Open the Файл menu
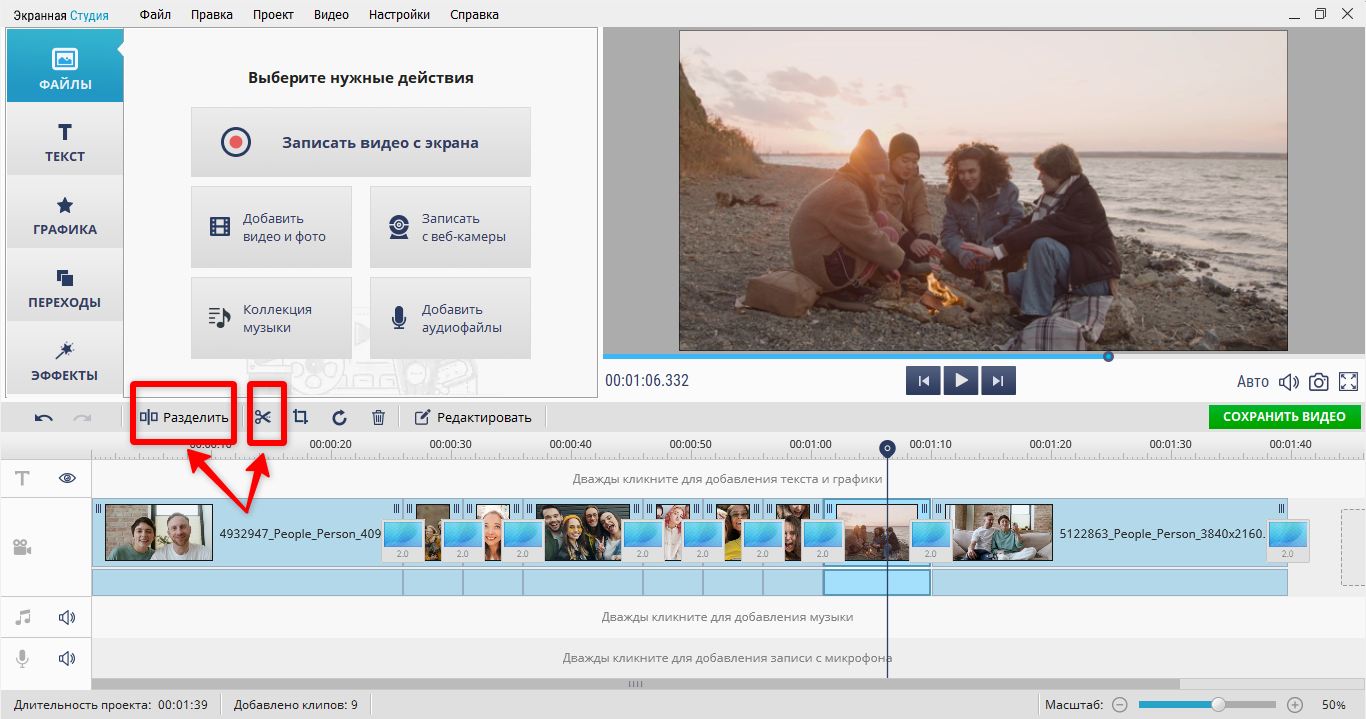 click(155, 14)
